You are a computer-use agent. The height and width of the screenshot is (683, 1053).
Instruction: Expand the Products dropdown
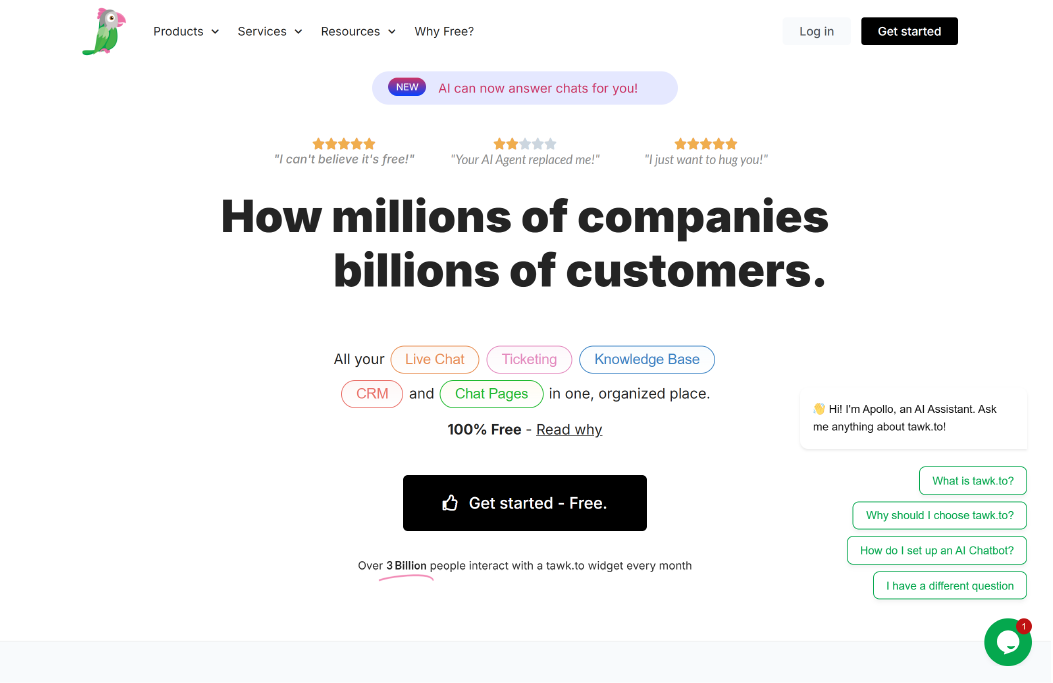pos(185,31)
